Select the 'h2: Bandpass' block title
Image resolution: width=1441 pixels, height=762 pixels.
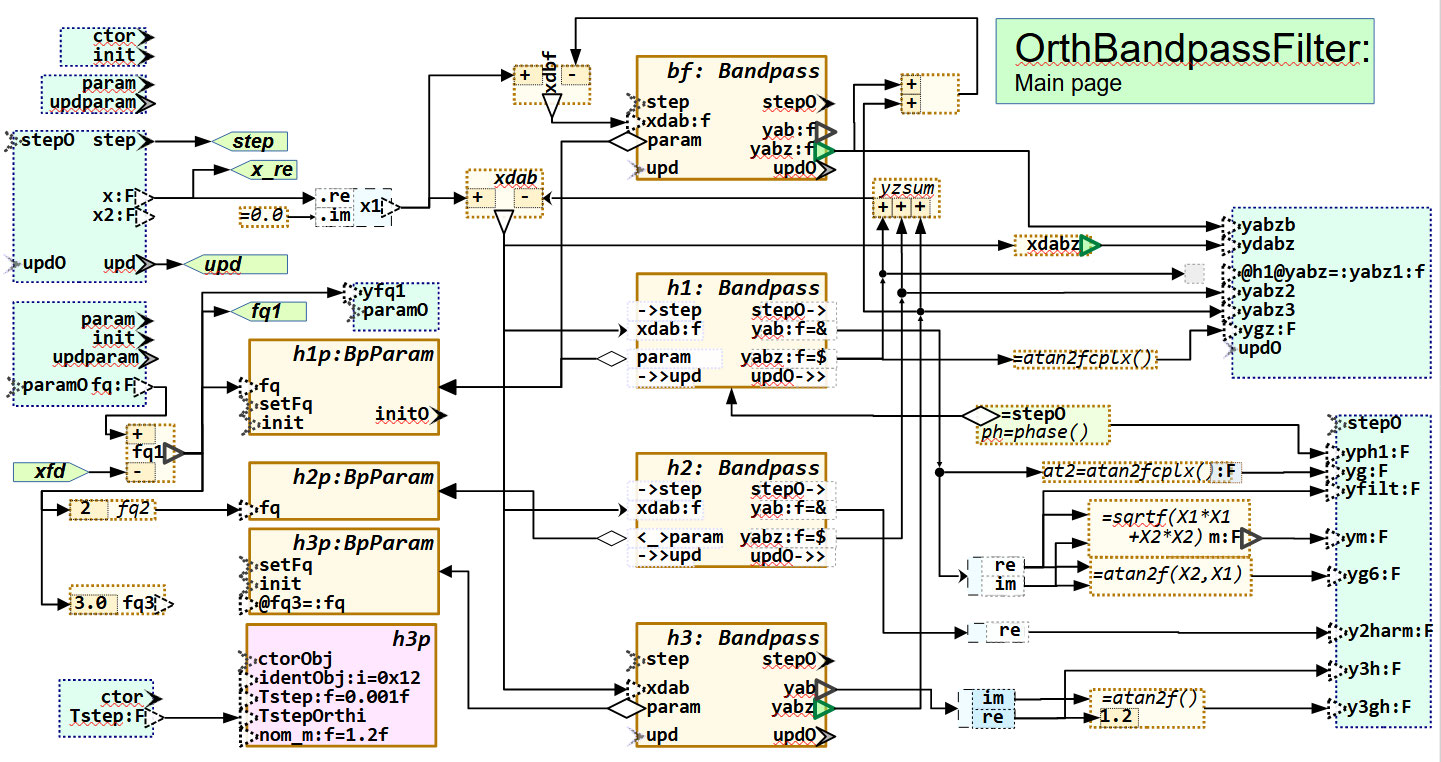pos(743,468)
